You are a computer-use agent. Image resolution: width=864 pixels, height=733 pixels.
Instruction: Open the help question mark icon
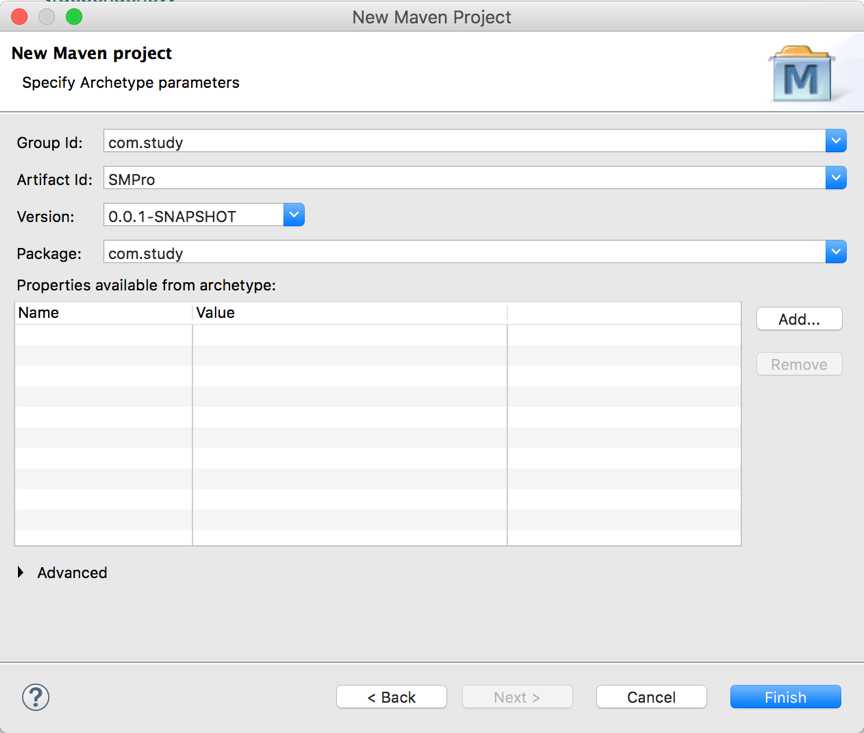coord(36,697)
